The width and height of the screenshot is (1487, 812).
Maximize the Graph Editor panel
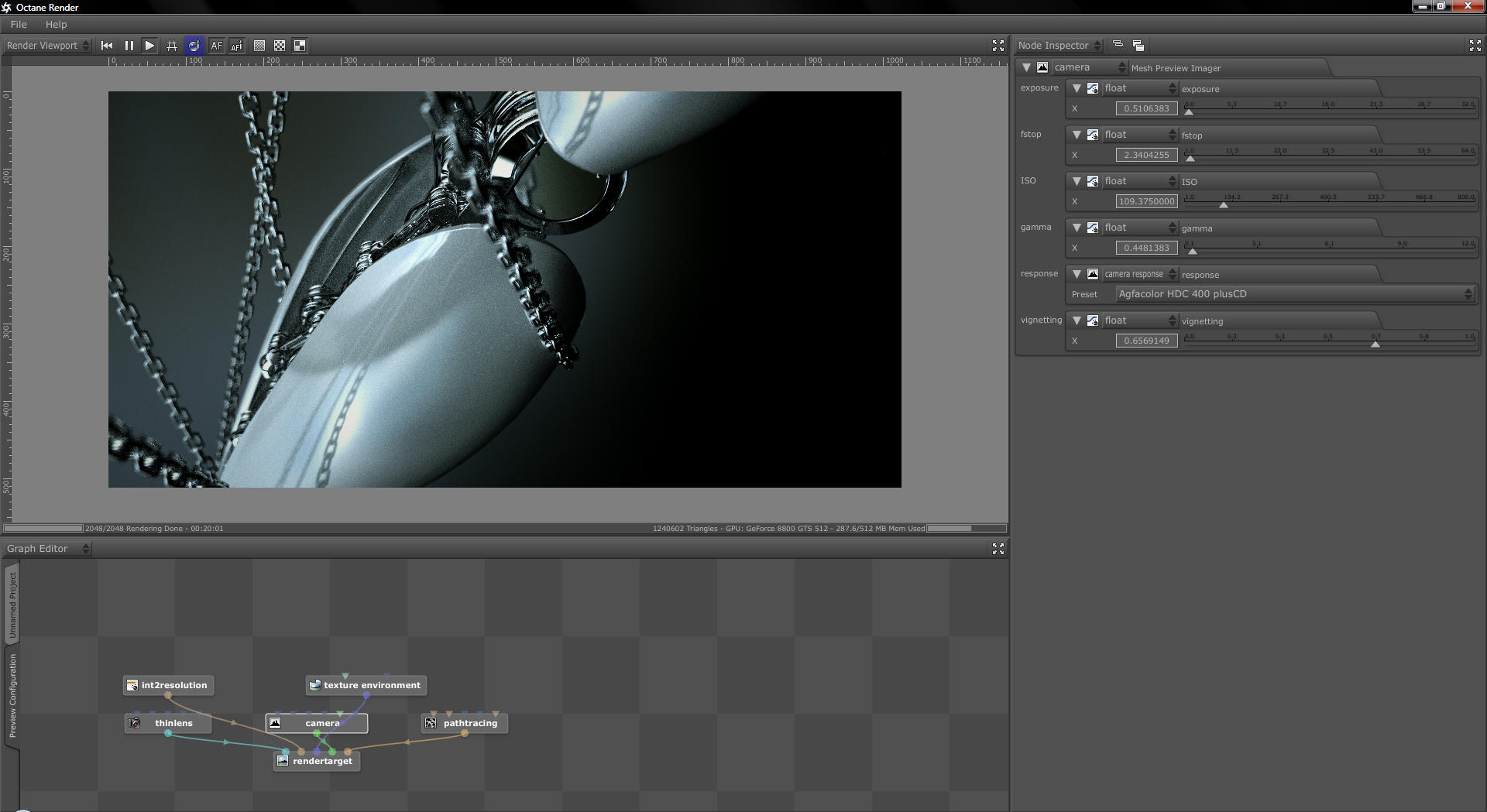click(998, 549)
